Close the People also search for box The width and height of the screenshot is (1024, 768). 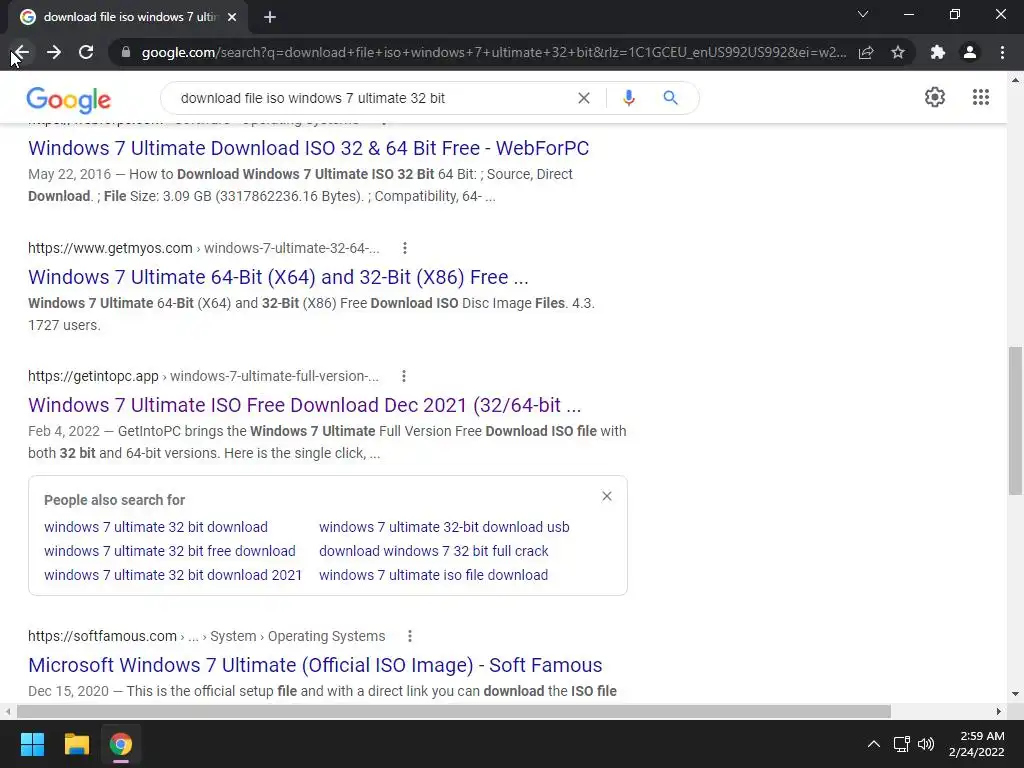[x=607, y=496]
